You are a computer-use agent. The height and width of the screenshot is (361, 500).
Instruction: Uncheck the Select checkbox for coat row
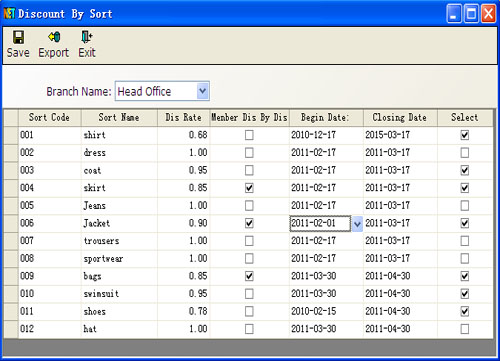[465, 170]
